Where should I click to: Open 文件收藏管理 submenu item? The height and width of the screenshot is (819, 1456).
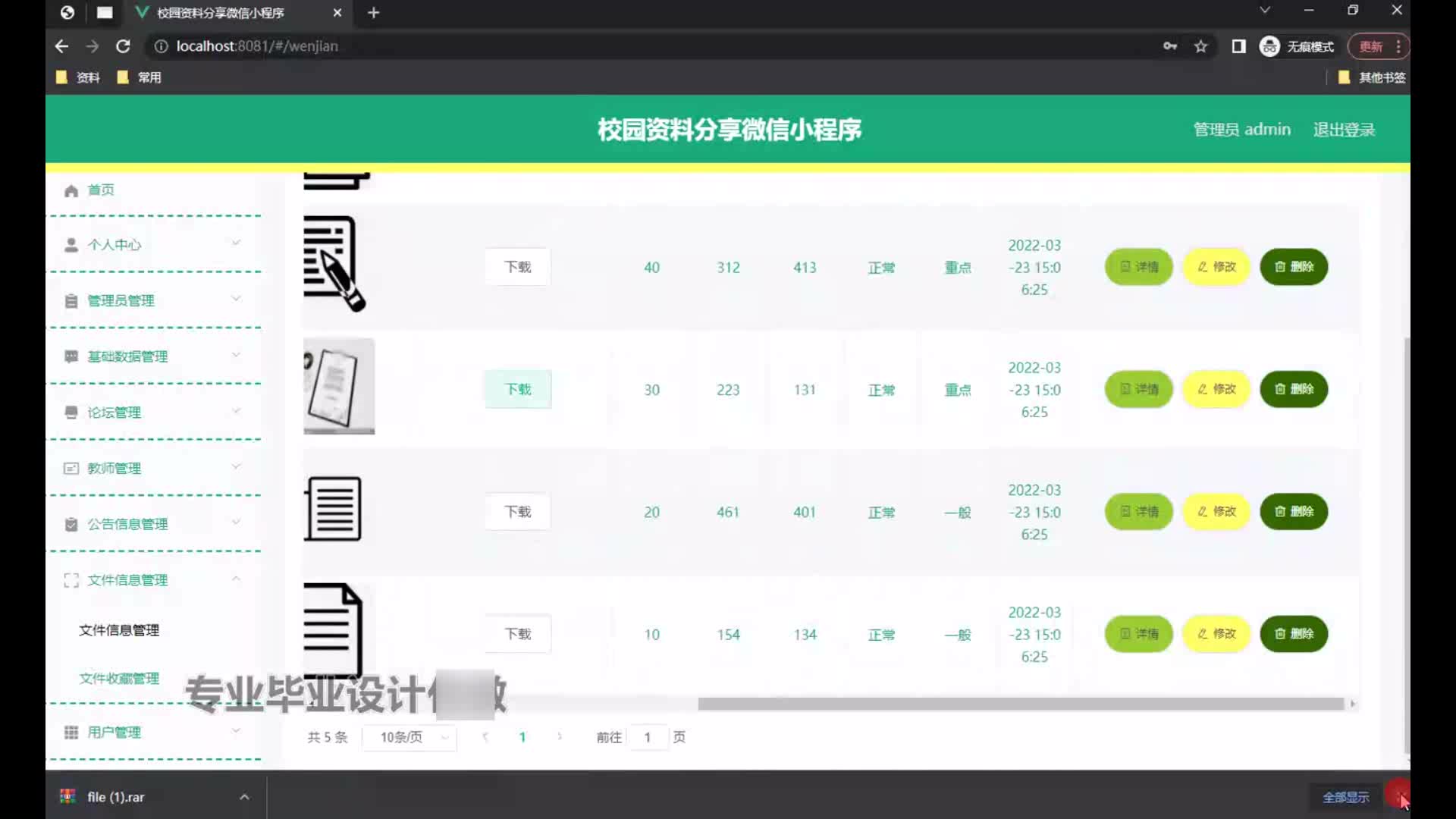119,678
